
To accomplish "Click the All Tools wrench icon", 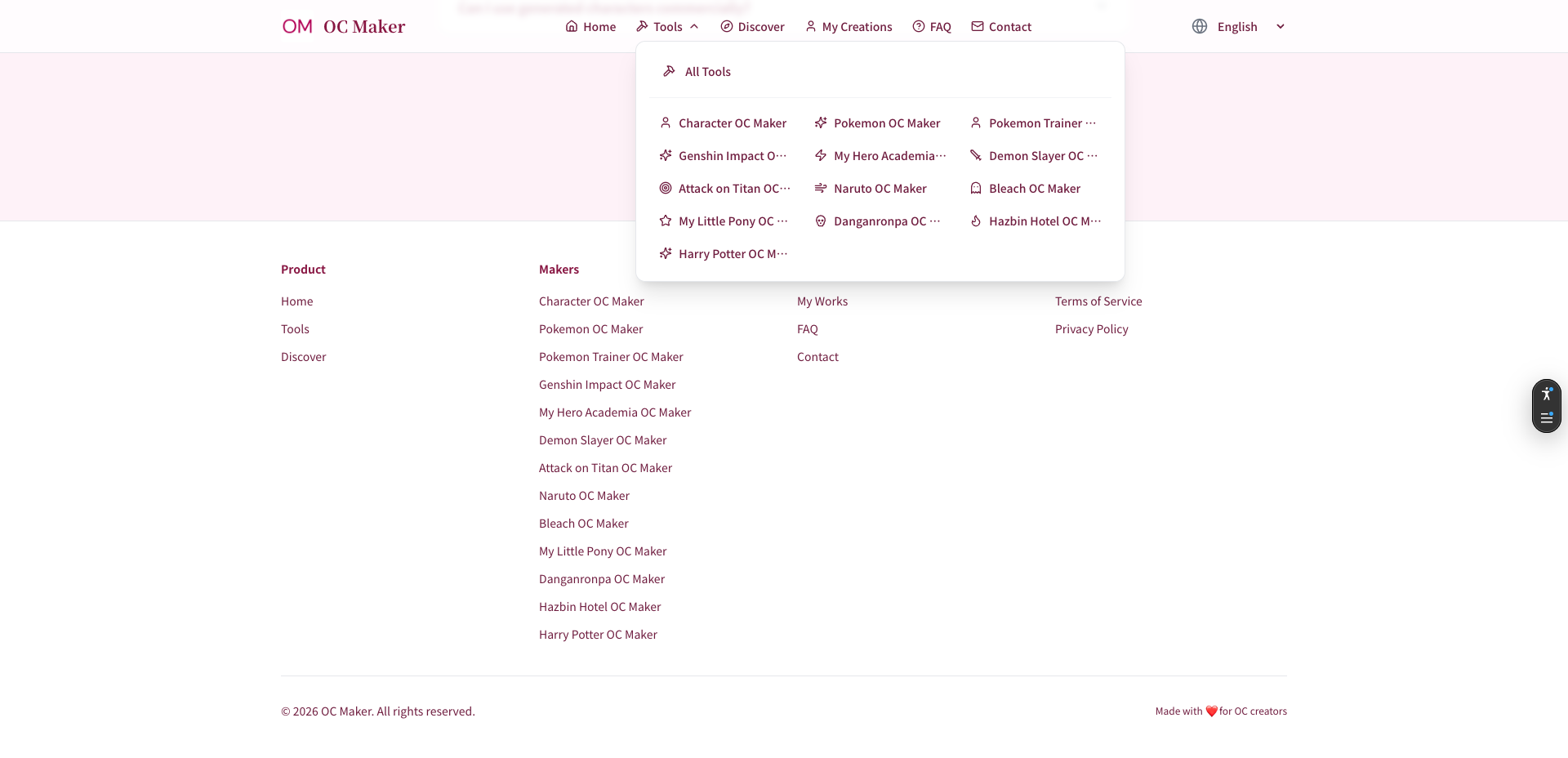I will pyautogui.click(x=669, y=71).
